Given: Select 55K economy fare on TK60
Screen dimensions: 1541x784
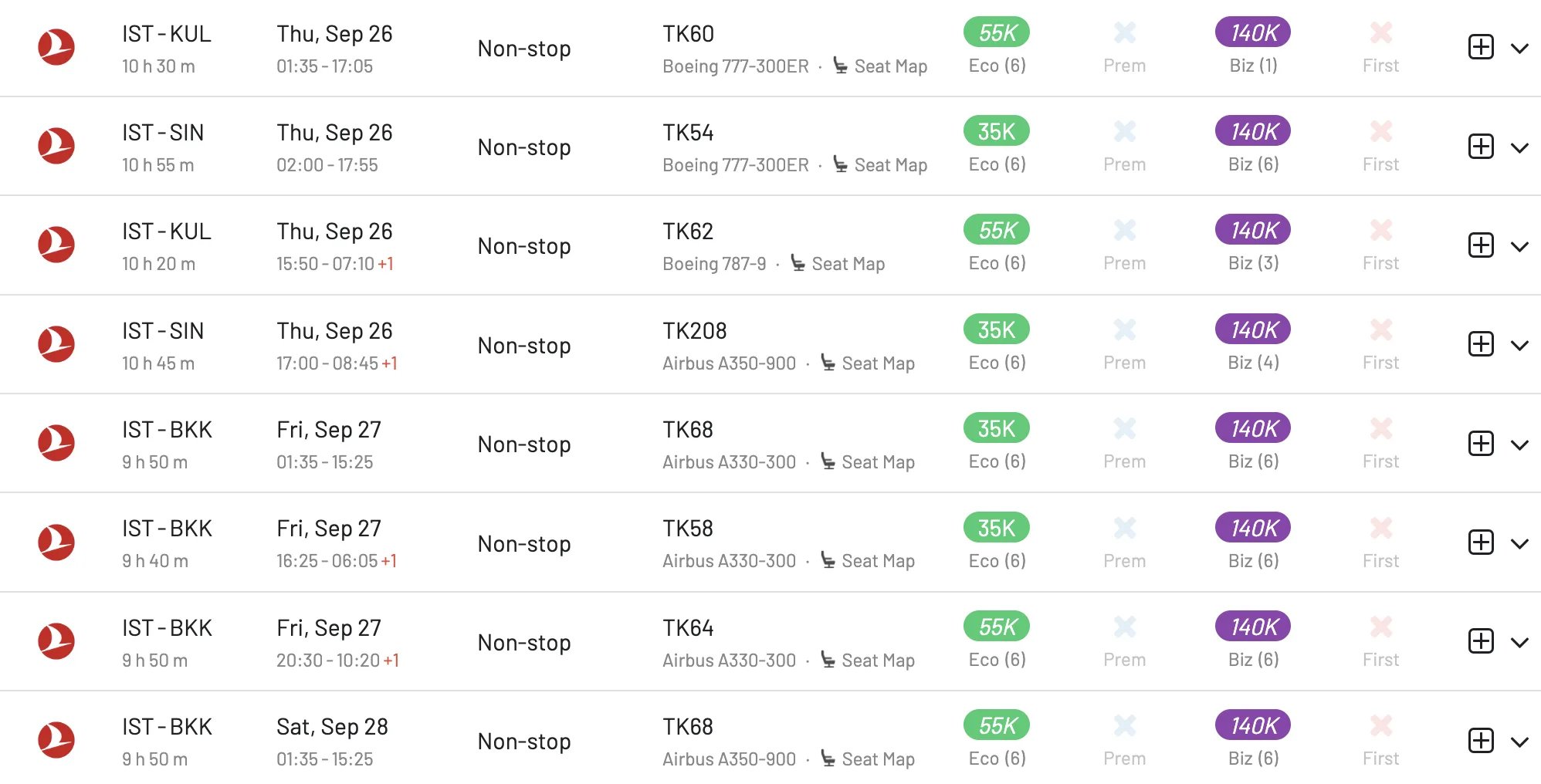Looking at the screenshot, I should pyautogui.click(x=997, y=32).
